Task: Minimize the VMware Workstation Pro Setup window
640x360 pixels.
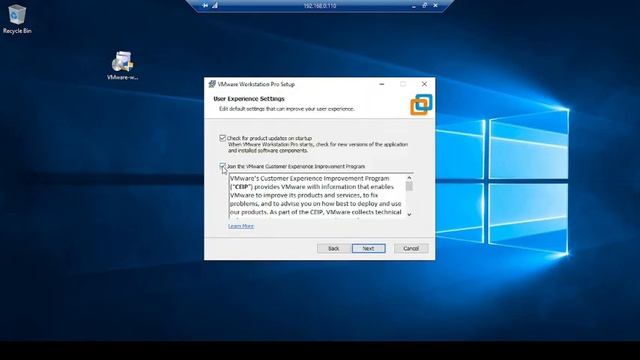Action: pos(382,84)
